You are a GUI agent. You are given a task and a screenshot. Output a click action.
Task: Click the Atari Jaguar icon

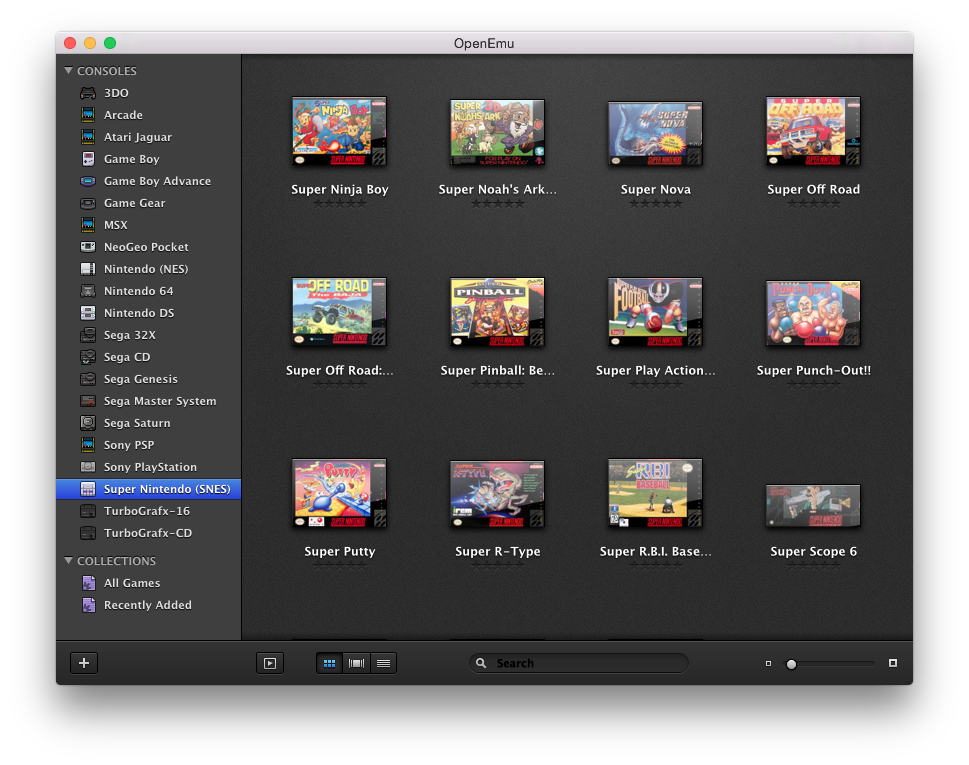tap(88, 137)
